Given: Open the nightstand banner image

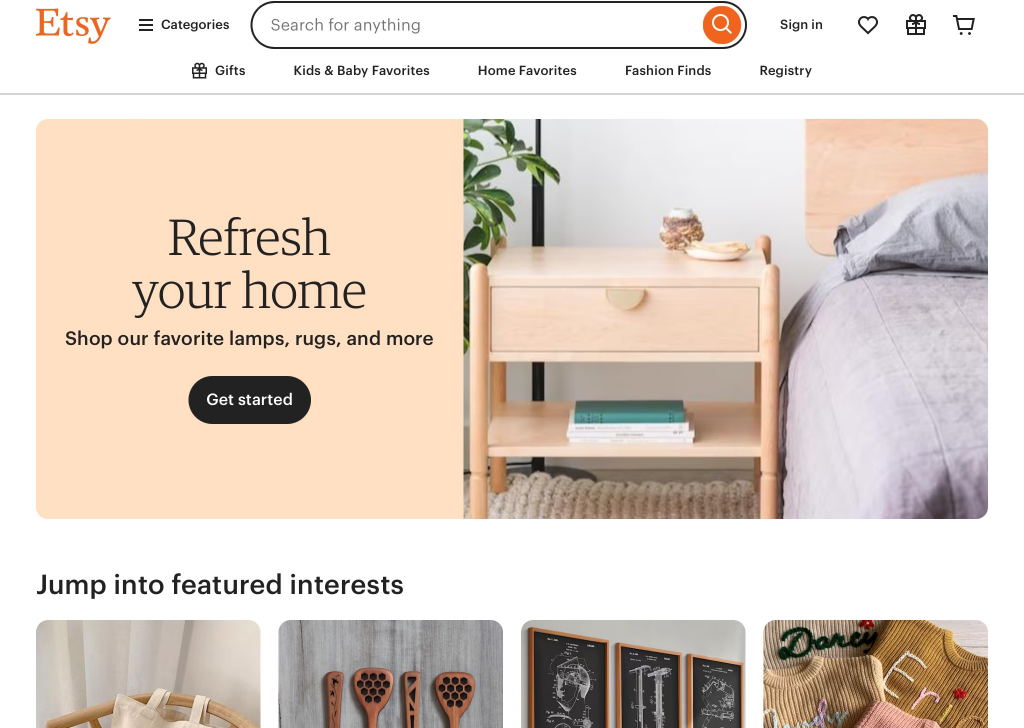Looking at the screenshot, I should tap(726, 319).
